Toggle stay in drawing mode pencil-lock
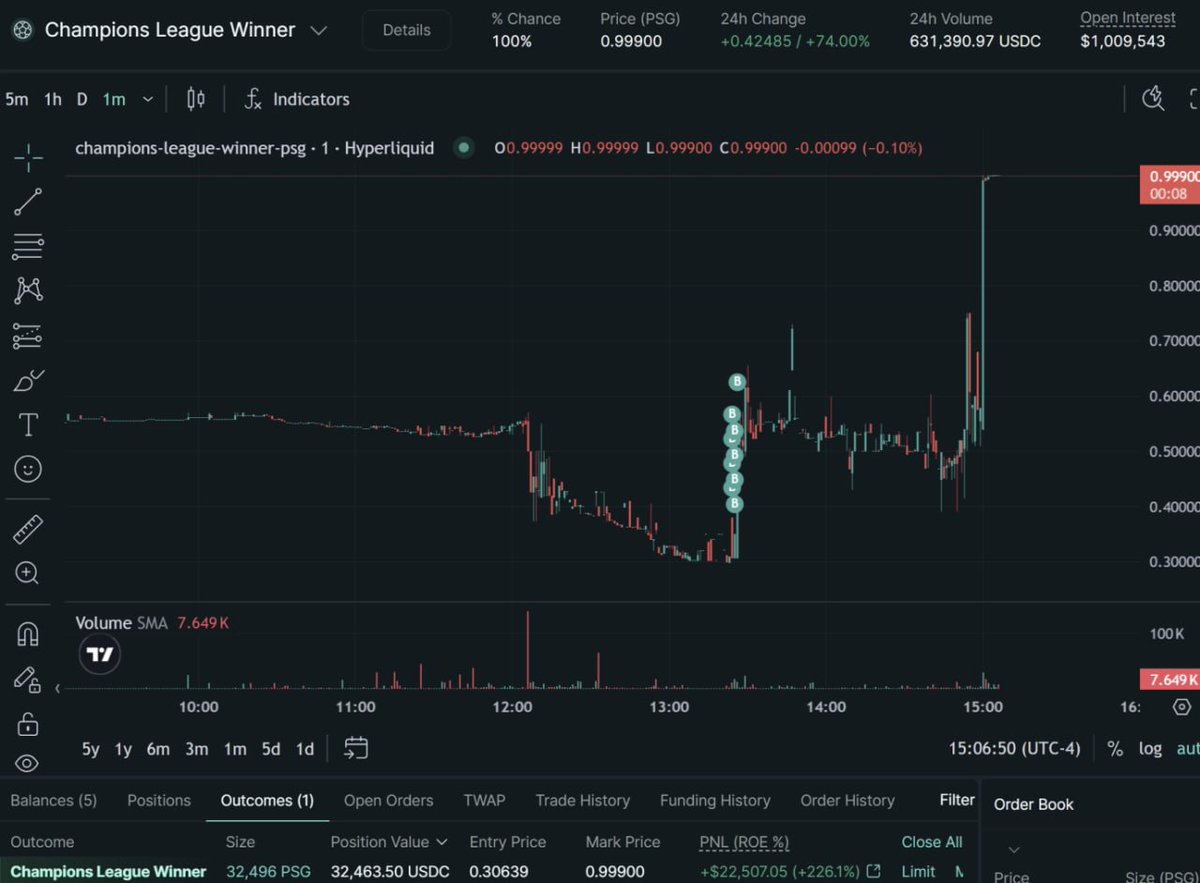1200x883 pixels. click(x=28, y=679)
